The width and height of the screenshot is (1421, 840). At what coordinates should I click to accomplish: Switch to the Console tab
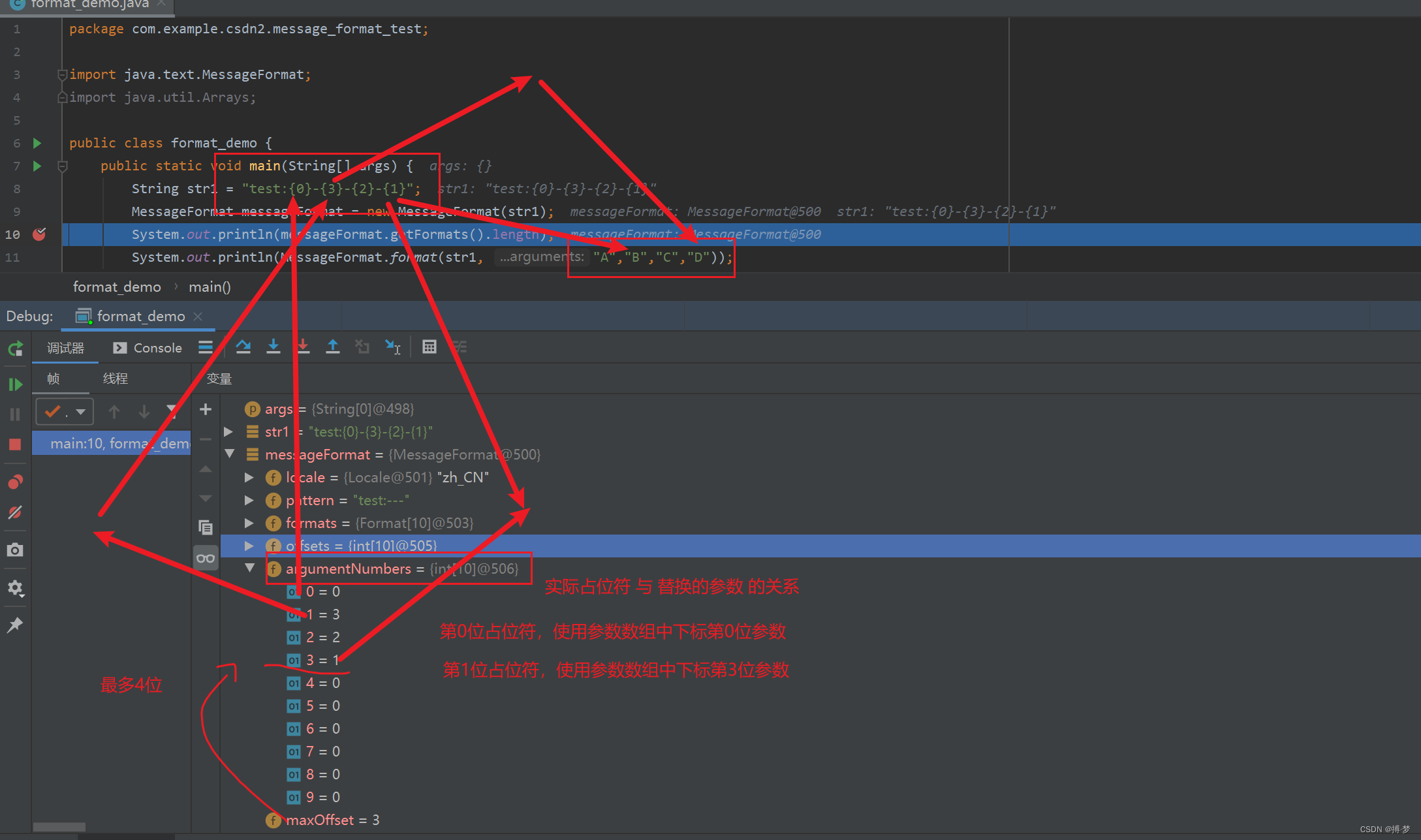(148, 348)
